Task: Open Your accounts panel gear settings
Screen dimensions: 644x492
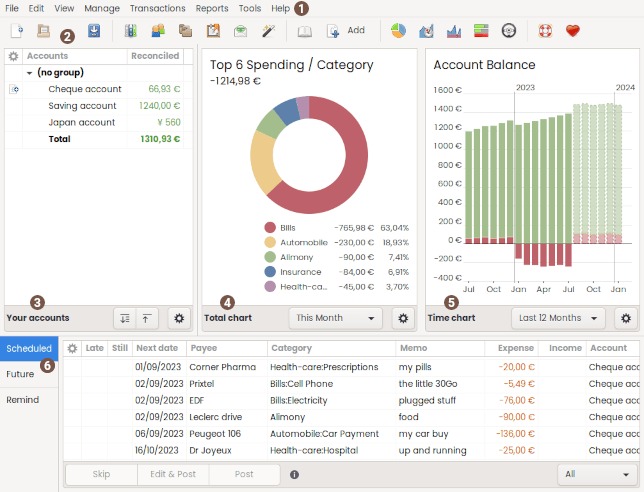Action: [x=180, y=318]
